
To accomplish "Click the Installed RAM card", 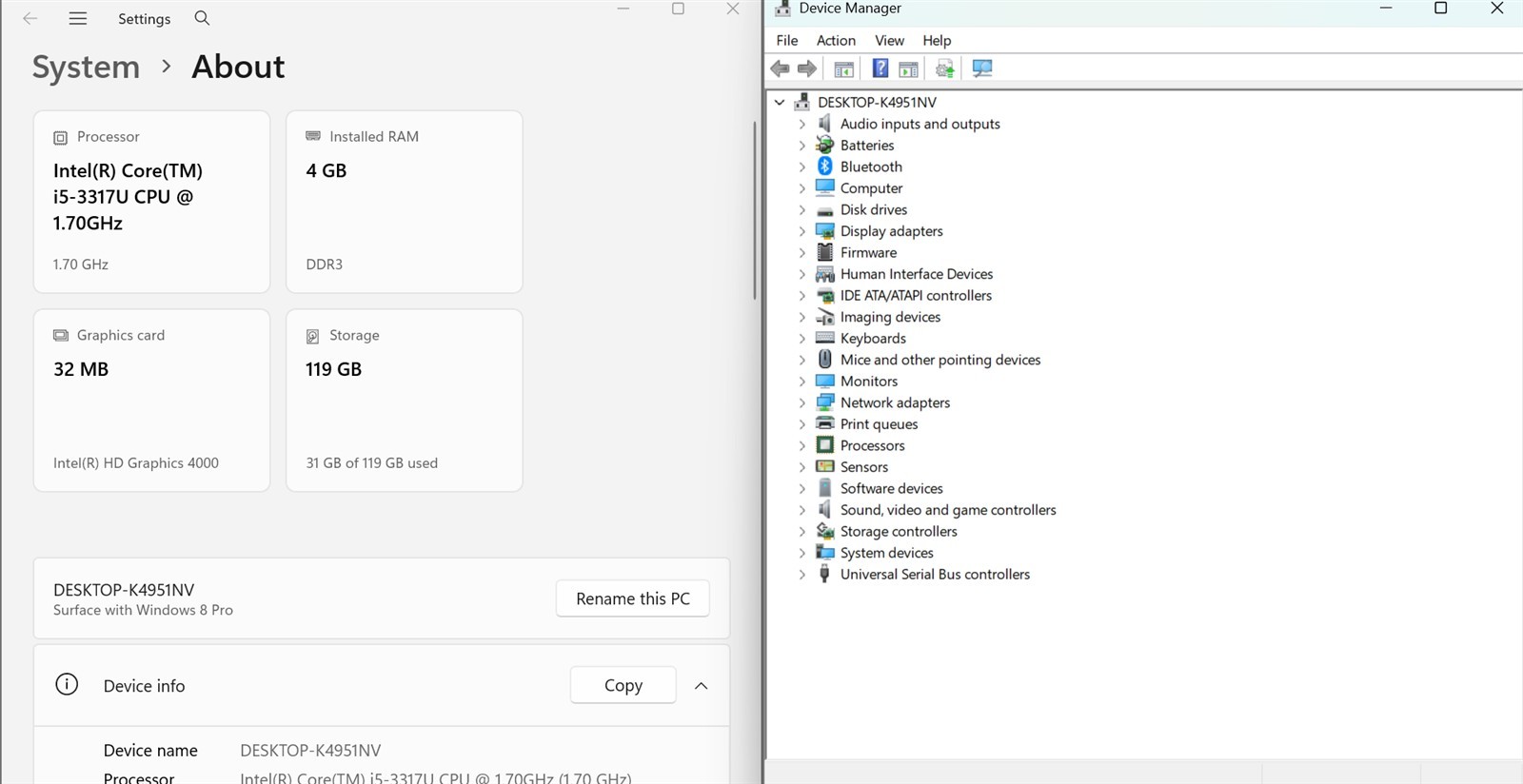I will point(405,202).
